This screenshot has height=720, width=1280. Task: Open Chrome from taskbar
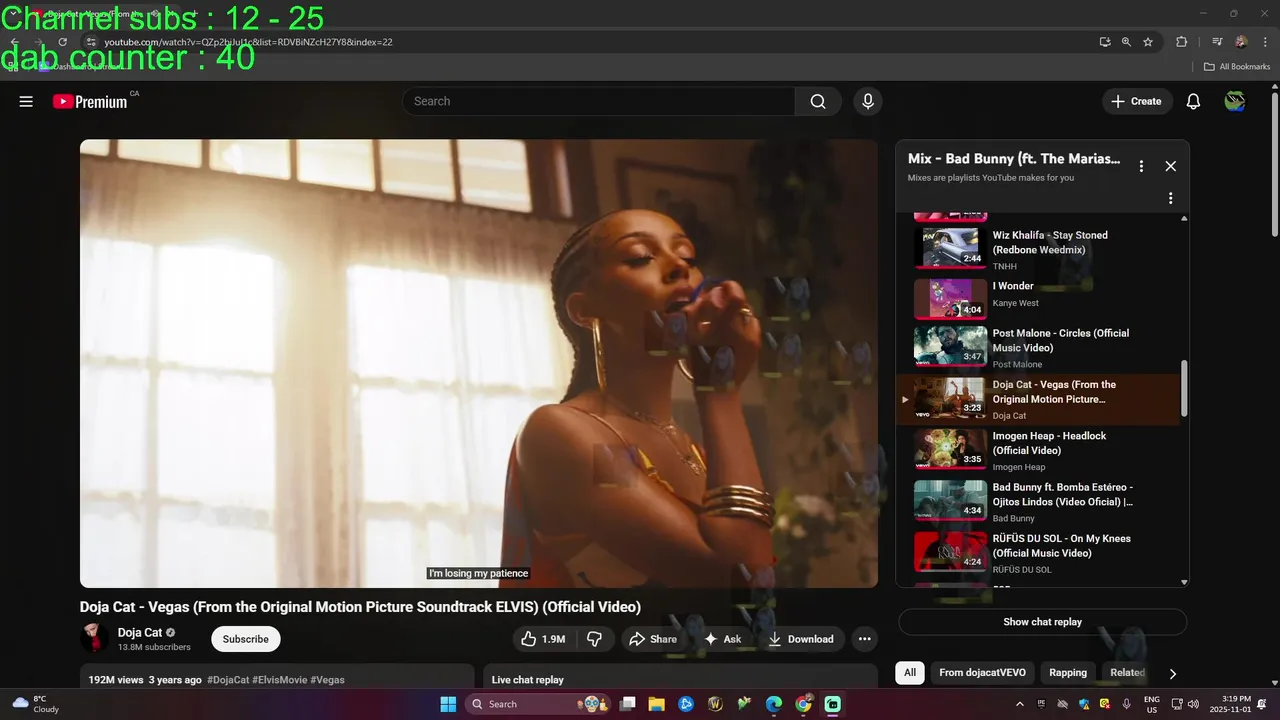803,704
